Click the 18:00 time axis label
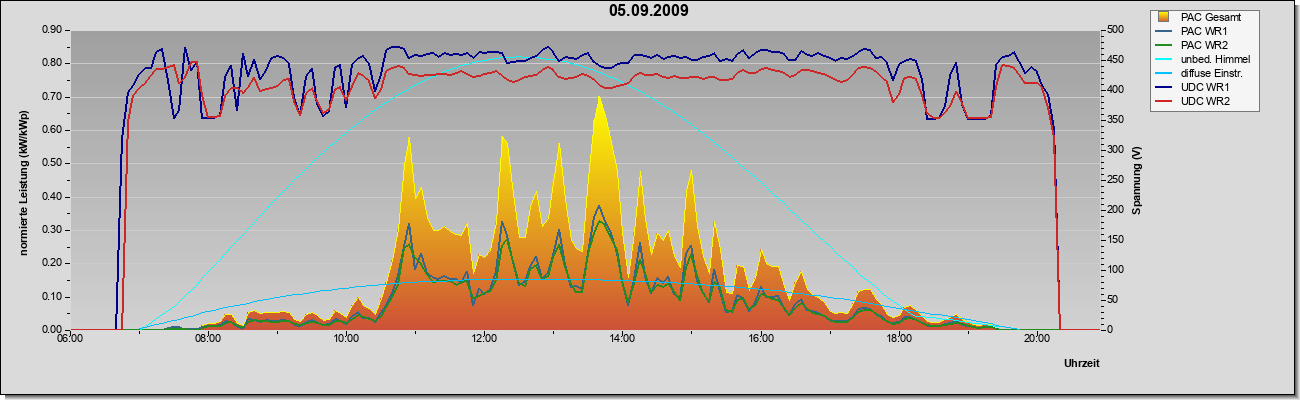The height and width of the screenshot is (400, 1300). 899,339
